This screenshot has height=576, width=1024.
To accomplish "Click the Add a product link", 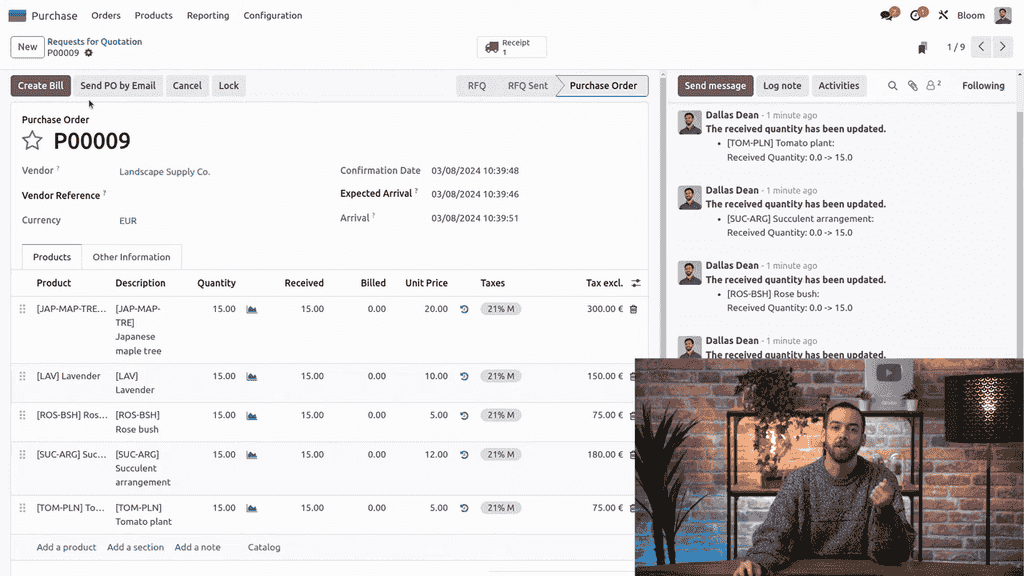I will tap(66, 547).
